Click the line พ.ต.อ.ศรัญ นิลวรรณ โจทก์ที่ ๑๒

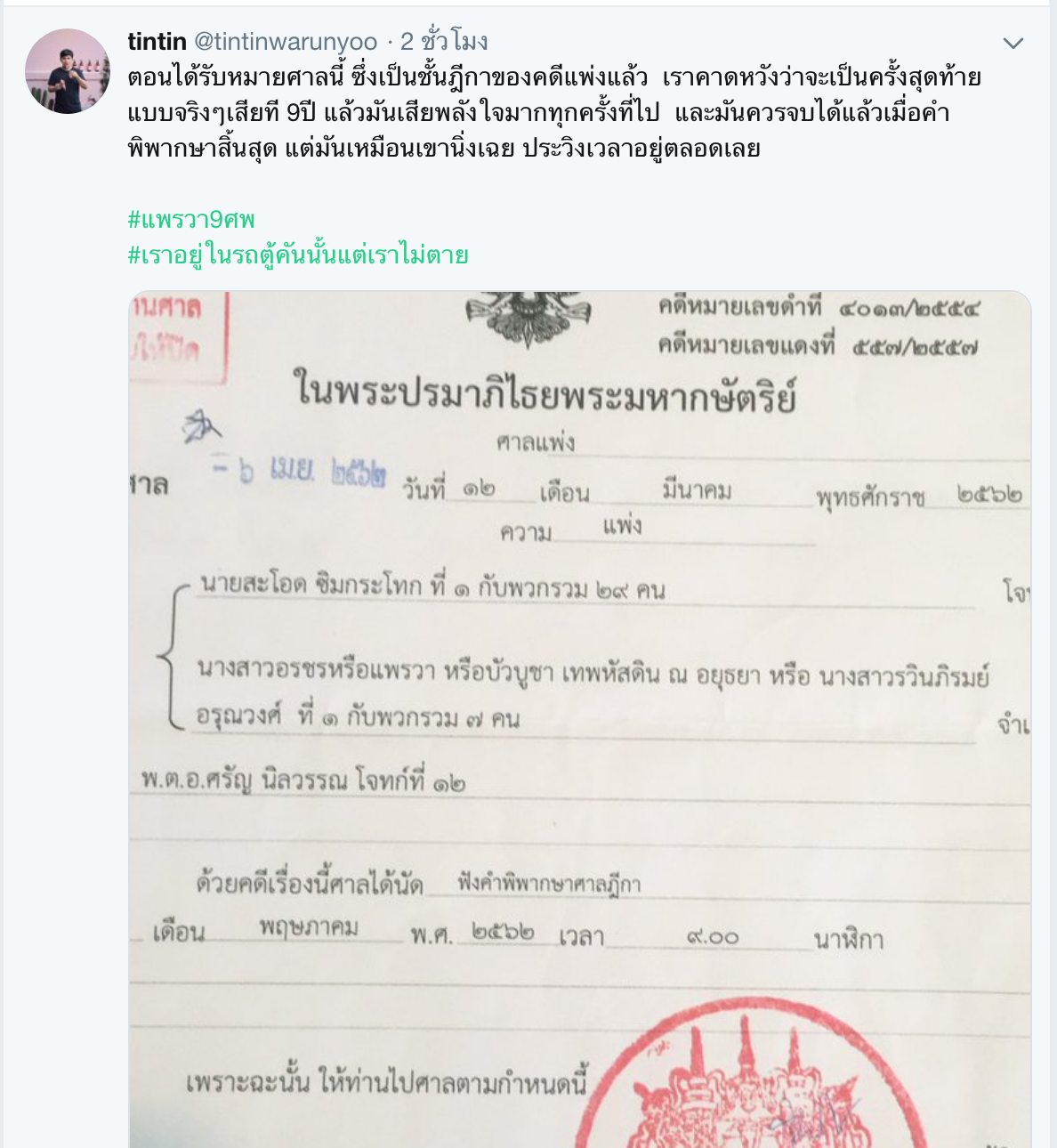tap(303, 780)
